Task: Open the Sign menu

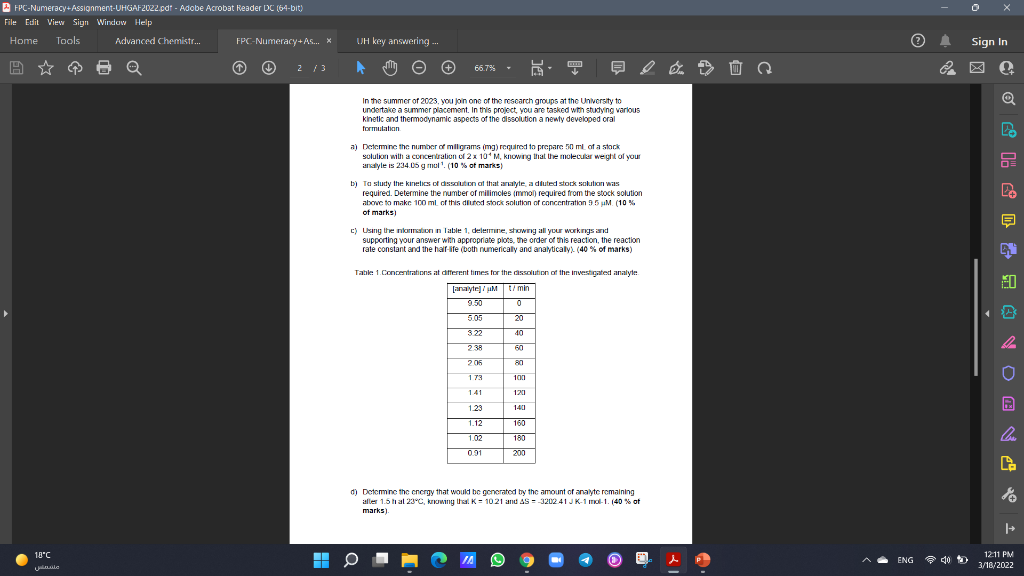Action: [x=80, y=22]
